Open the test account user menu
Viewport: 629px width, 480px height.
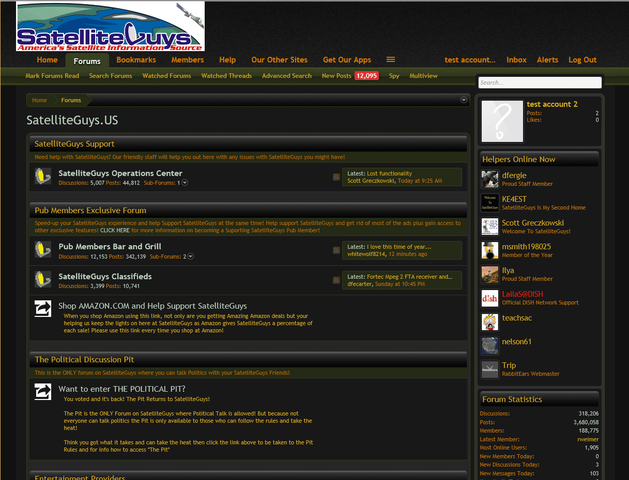pyautogui.click(x=470, y=60)
